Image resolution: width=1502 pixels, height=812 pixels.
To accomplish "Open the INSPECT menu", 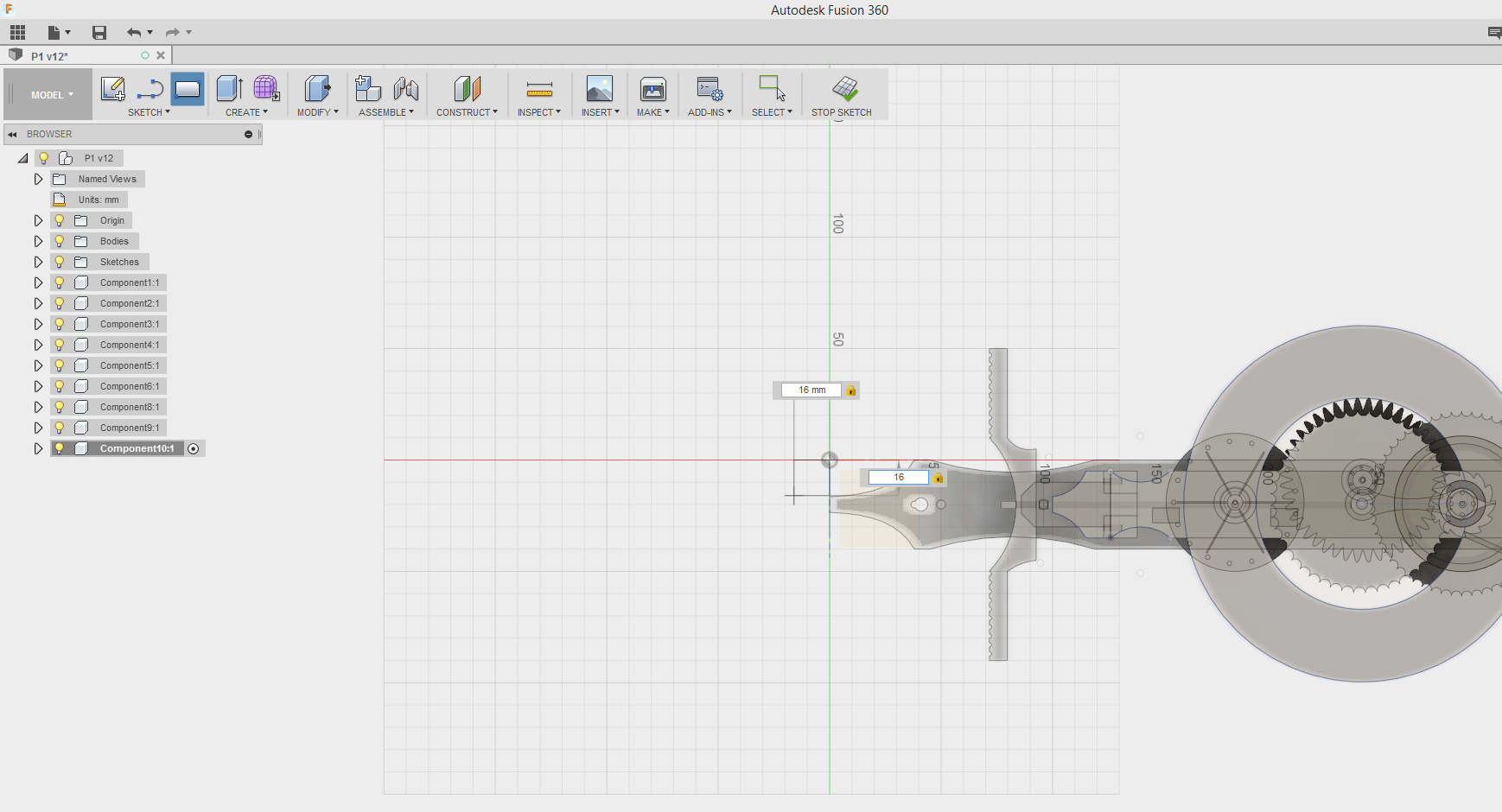I will click(x=539, y=112).
